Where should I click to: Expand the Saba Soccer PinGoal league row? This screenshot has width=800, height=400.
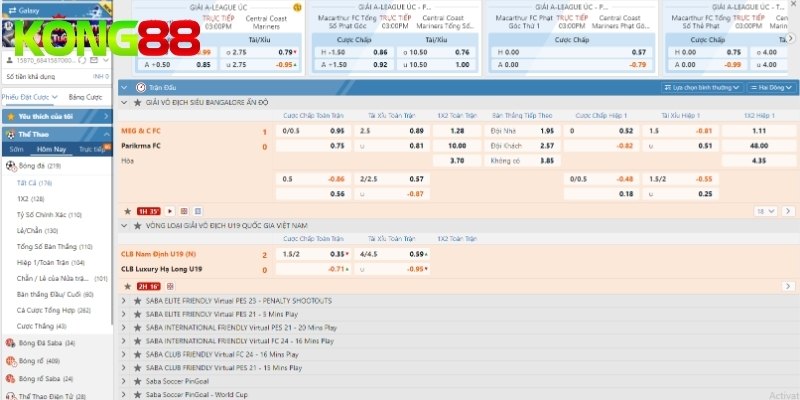[x=125, y=380]
